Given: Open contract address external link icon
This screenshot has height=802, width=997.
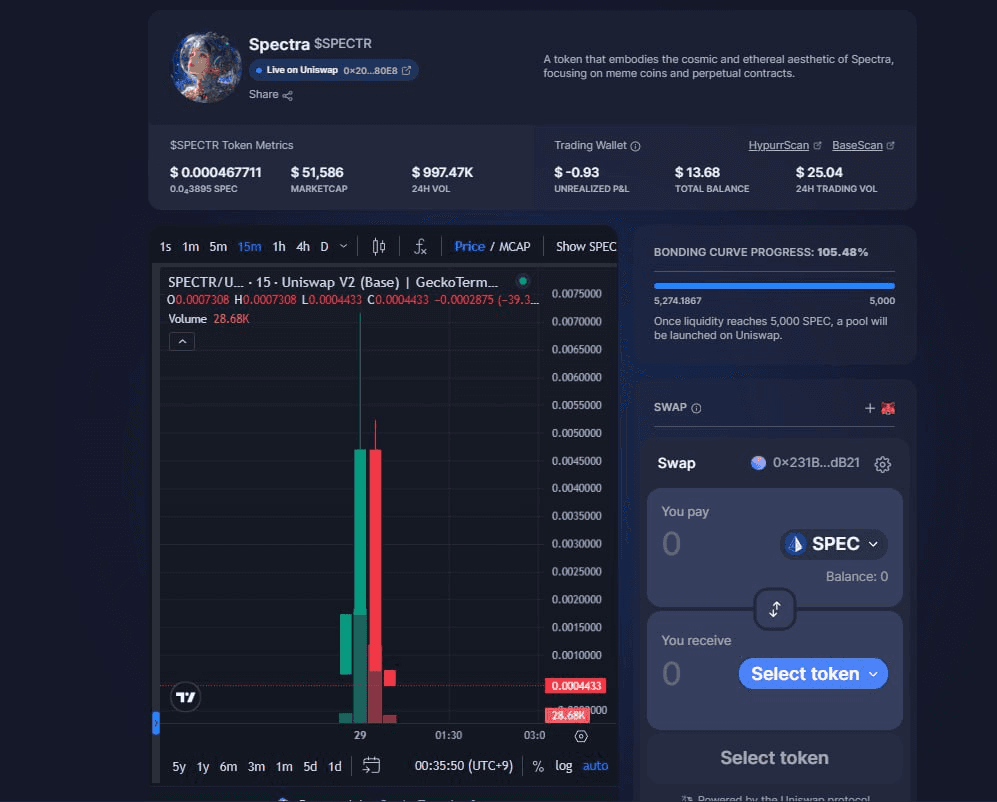Looking at the screenshot, I should tap(406, 70).
